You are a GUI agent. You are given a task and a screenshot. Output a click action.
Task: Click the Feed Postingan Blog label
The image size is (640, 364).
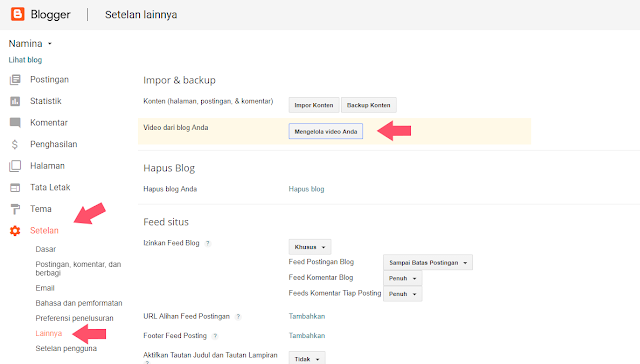tap(321, 262)
